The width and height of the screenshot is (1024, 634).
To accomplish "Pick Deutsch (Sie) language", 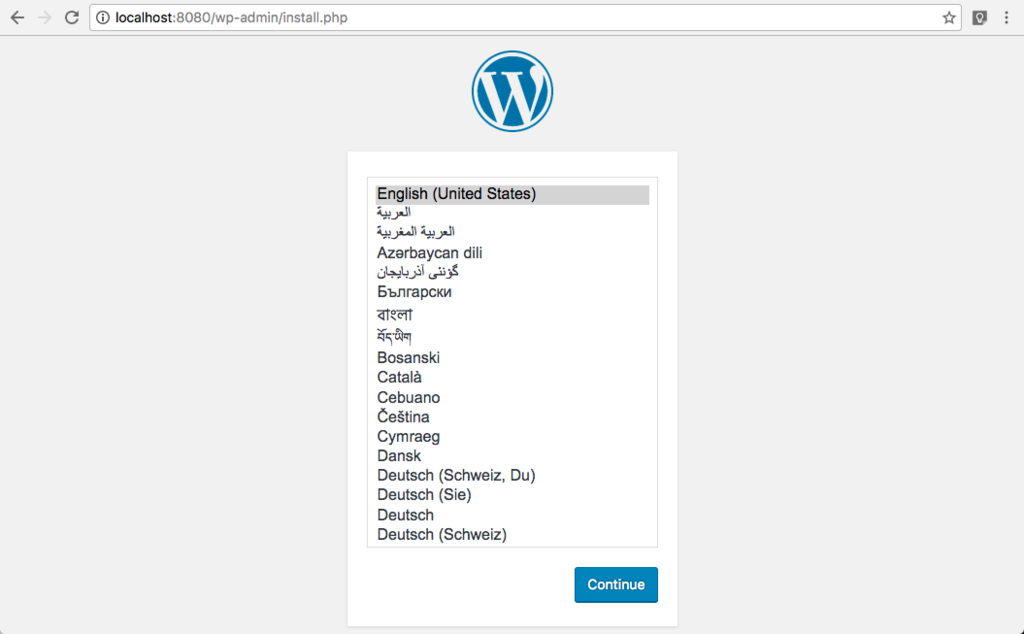I will [x=513, y=495].
